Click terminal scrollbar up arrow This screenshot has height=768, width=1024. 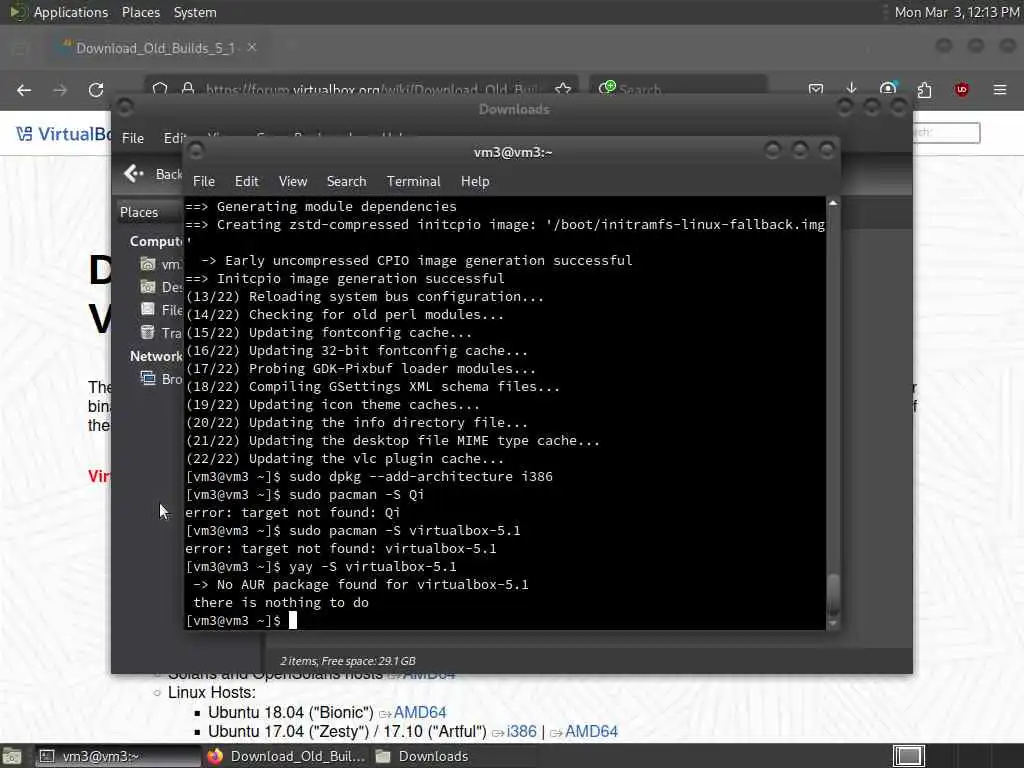click(x=833, y=203)
